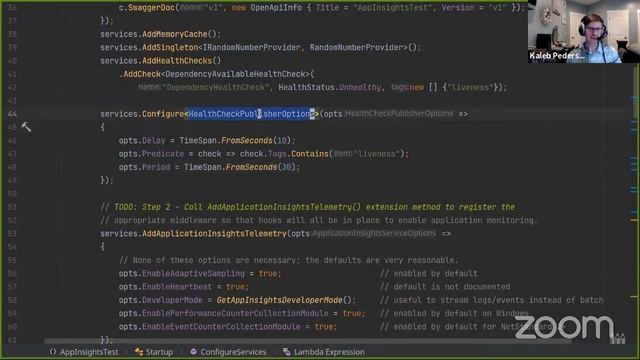Click opts.Predicate property
The image size is (640, 360).
(x=151, y=154)
